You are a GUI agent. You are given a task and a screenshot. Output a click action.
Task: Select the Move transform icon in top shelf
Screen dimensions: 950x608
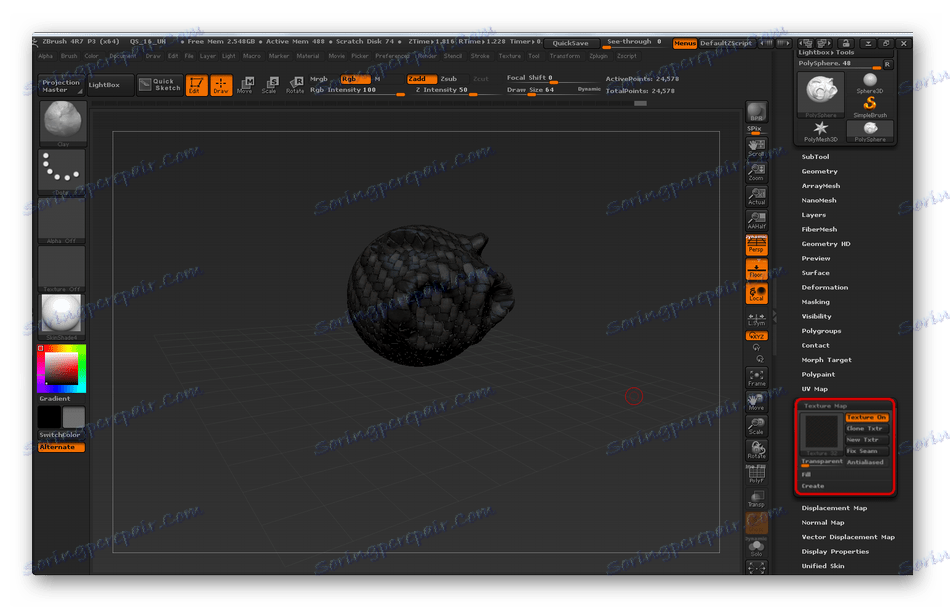(x=245, y=85)
